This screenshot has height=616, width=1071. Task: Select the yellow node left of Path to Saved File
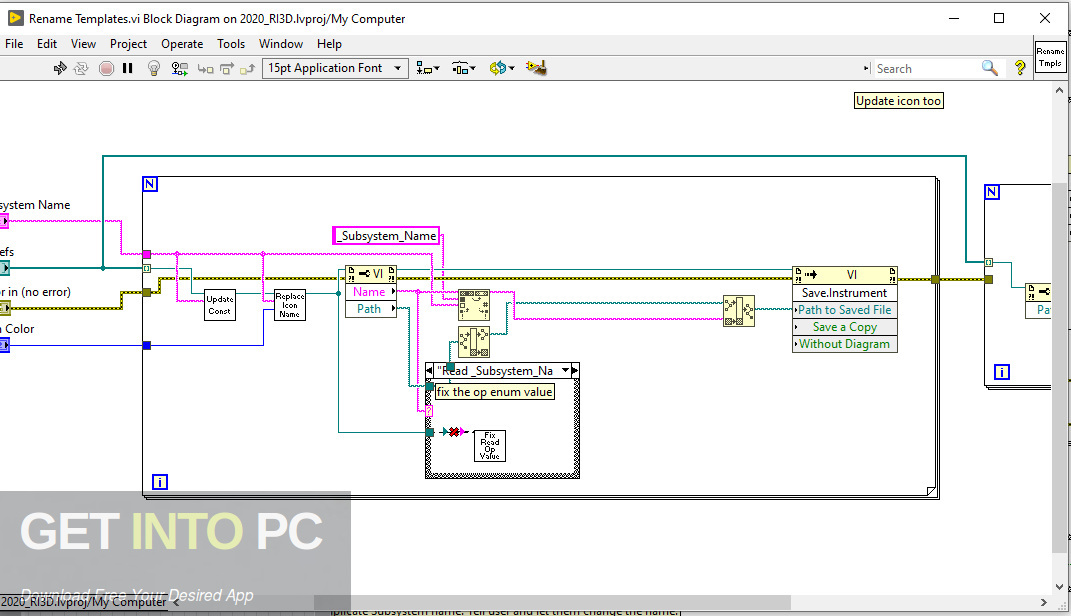coord(739,311)
